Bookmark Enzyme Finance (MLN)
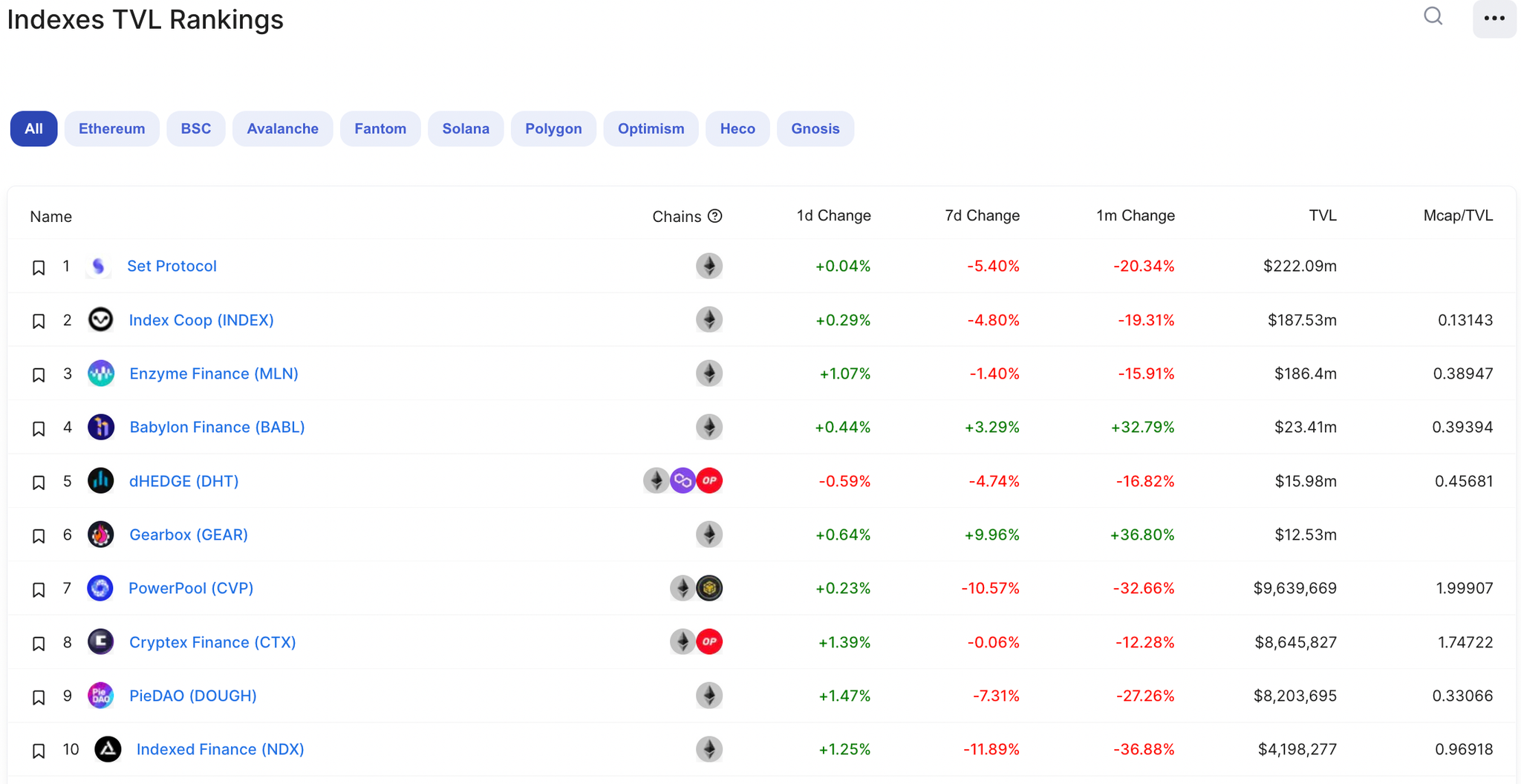The image size is (1521, 784). point(39,375)
